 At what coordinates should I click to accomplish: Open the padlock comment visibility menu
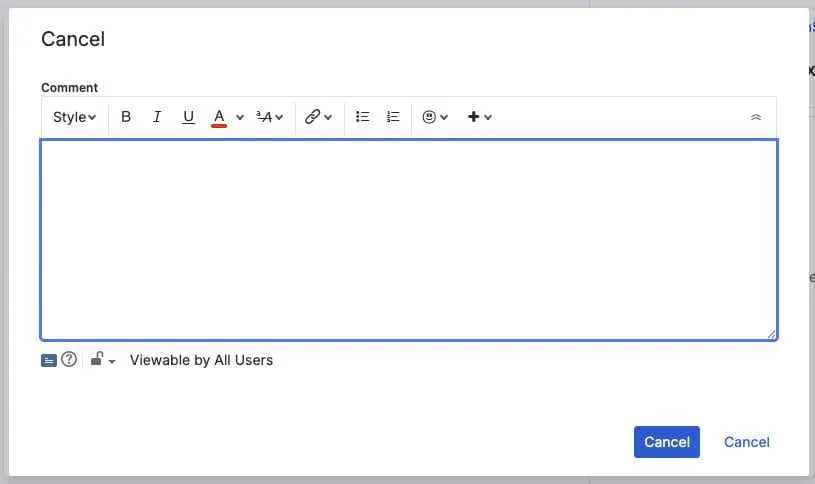click(102, 360)
